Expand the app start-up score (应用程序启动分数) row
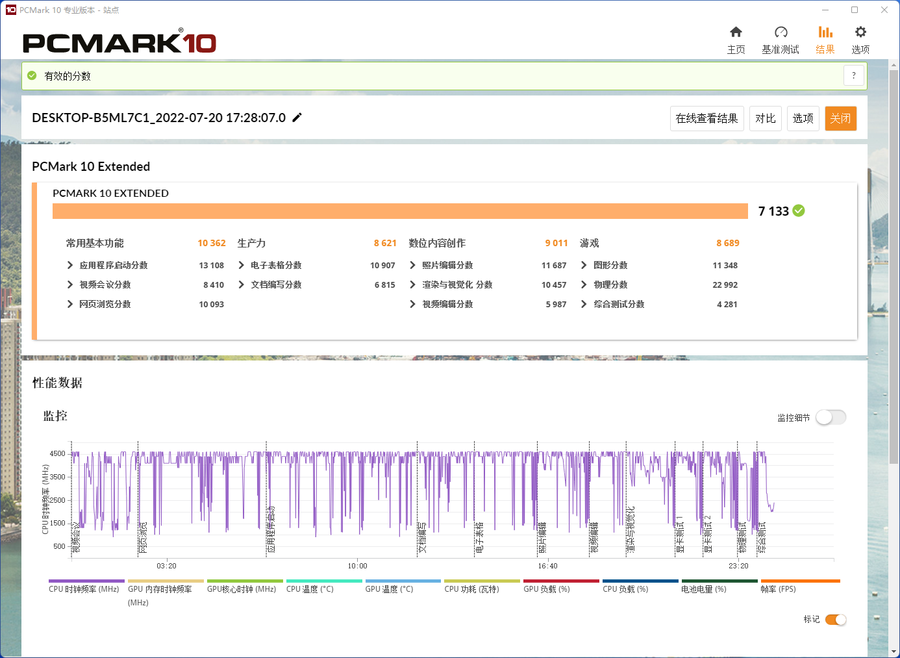900x658 pixels. [71, 266]
